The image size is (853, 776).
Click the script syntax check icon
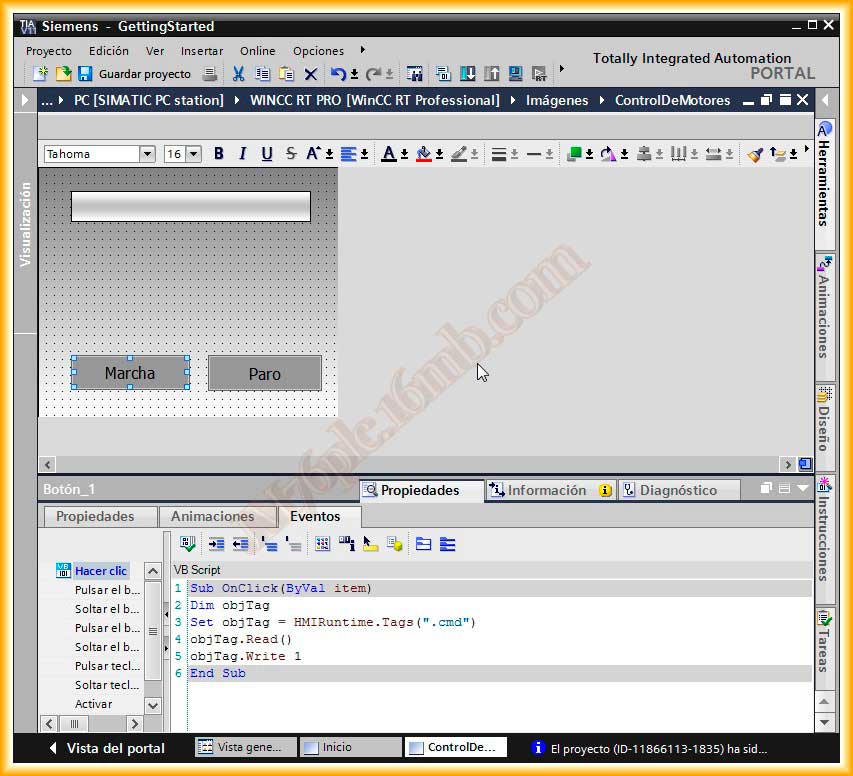[x=187, y=544]
